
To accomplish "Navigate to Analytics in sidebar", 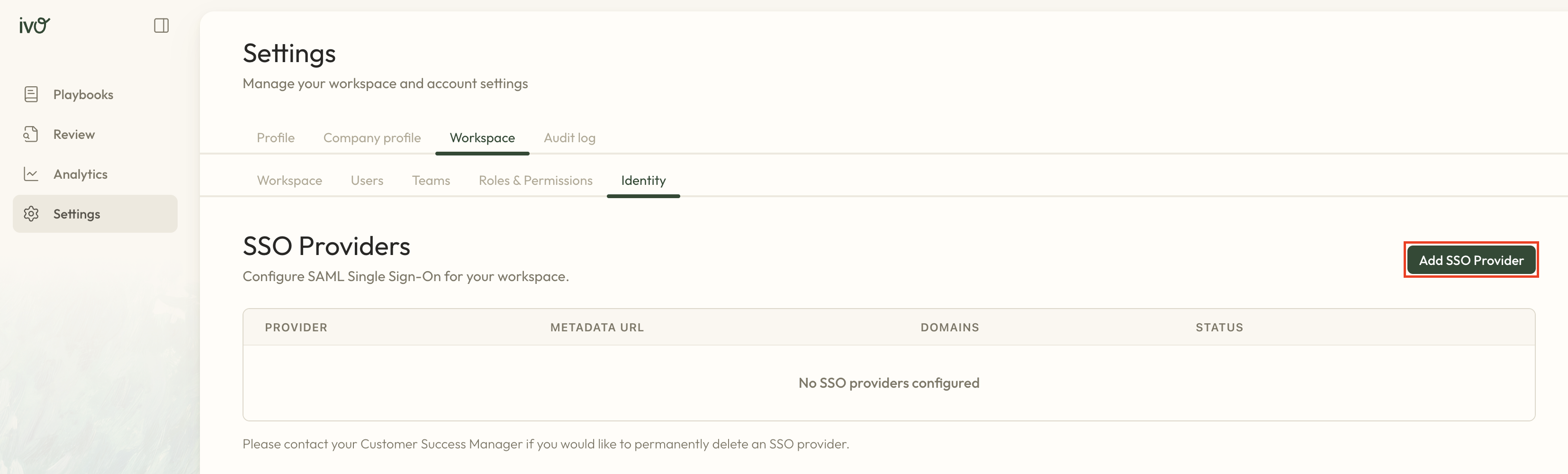I will (81, 174).
